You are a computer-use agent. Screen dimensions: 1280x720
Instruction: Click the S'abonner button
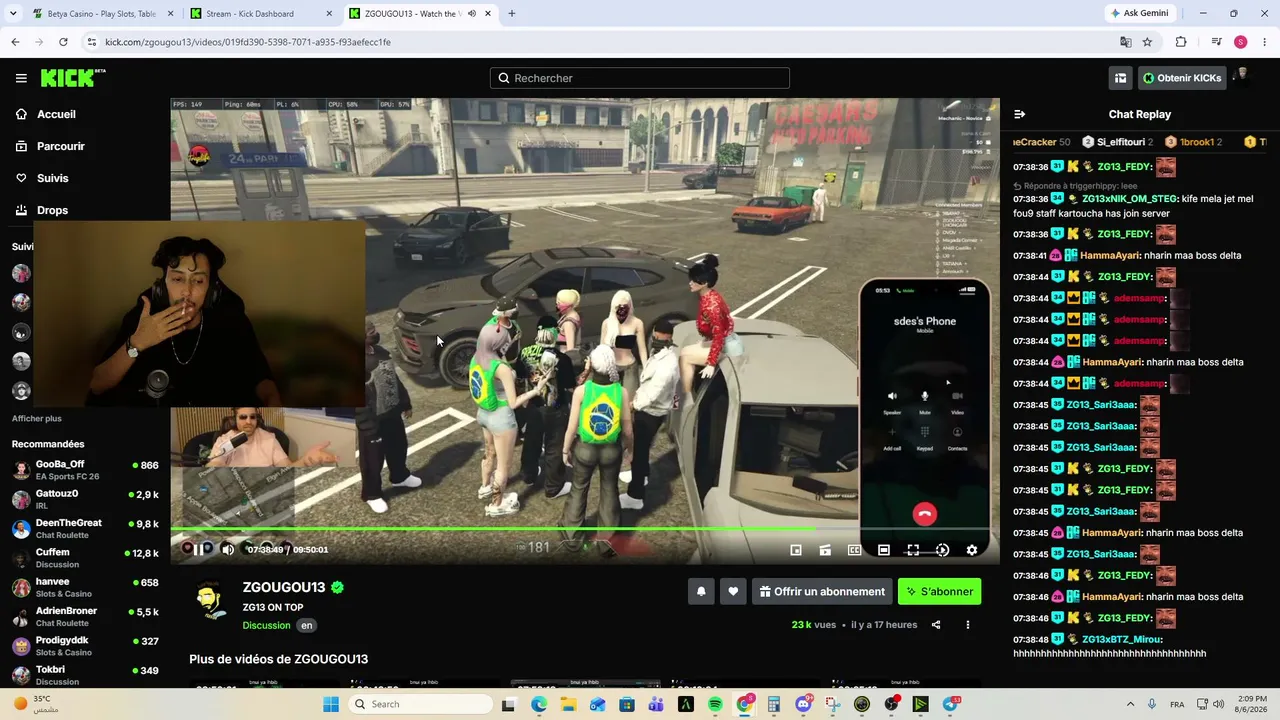tap(939, 591)
